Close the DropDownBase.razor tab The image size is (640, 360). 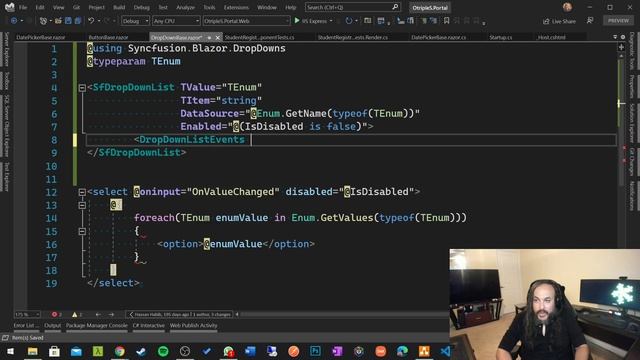(x=218, y=37)
